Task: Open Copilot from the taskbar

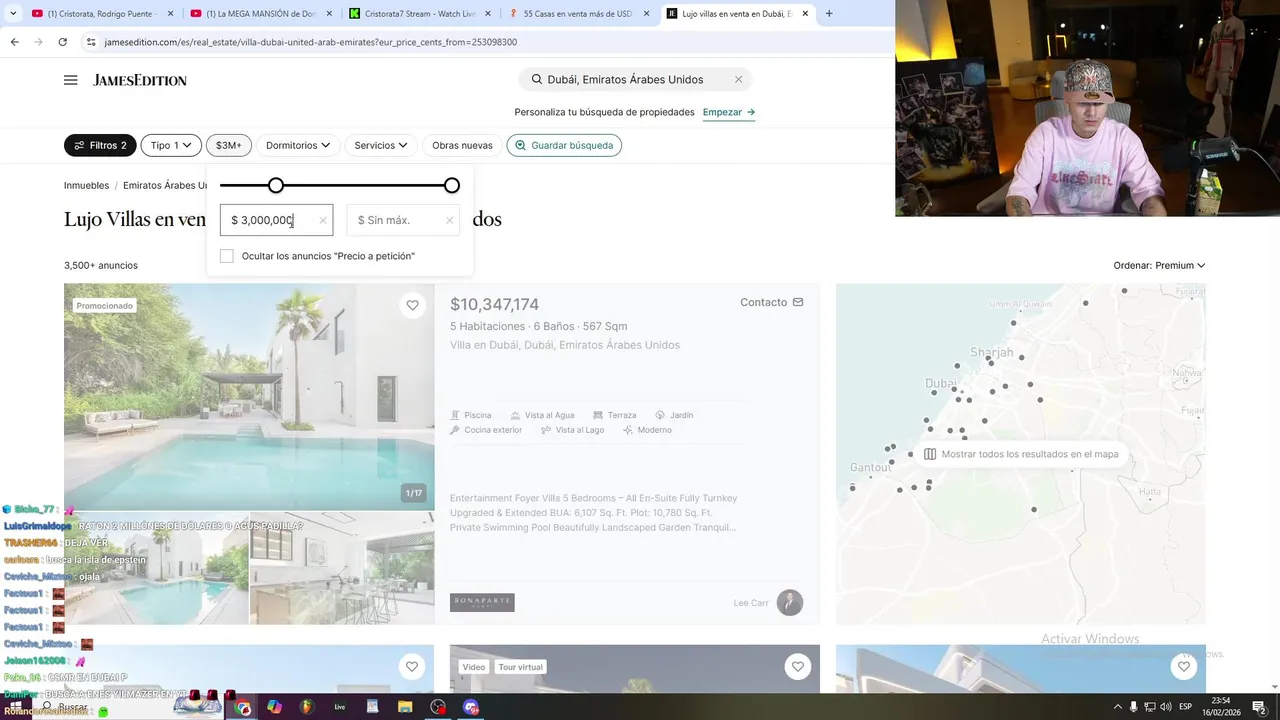Action: (x=275, y=707)
